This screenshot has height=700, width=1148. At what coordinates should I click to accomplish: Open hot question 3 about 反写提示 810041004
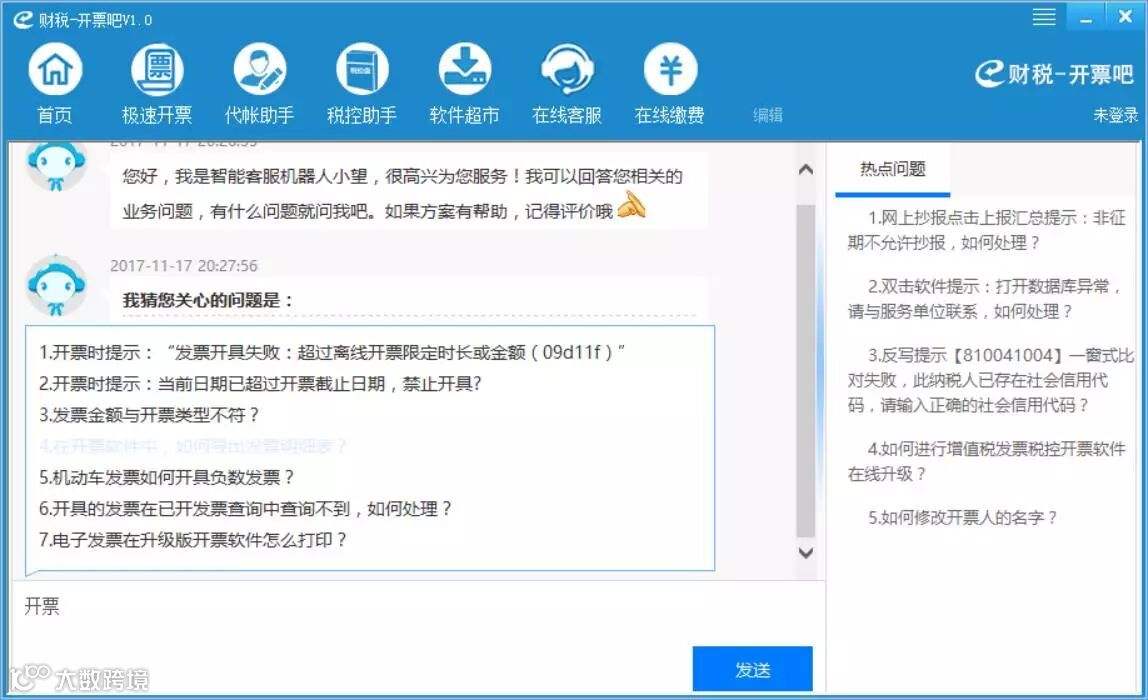990,380
